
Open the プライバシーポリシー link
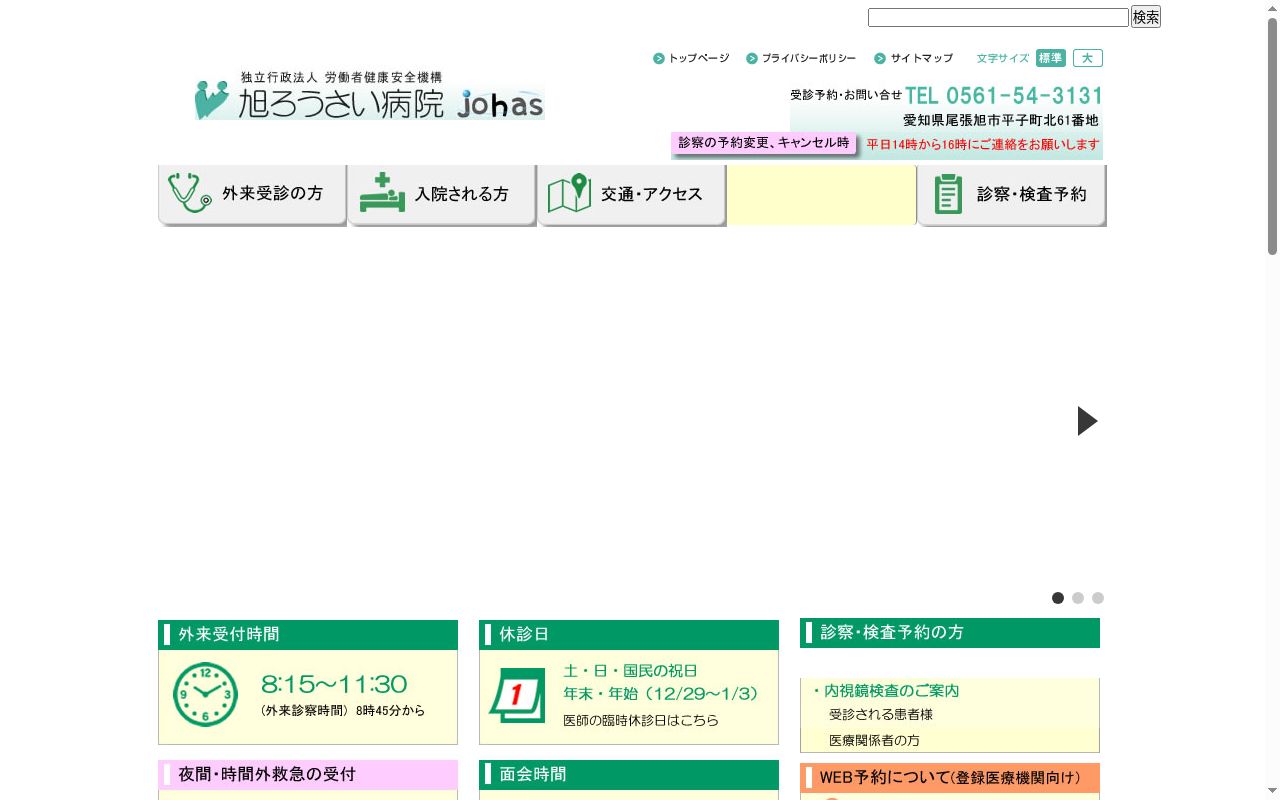801,58
